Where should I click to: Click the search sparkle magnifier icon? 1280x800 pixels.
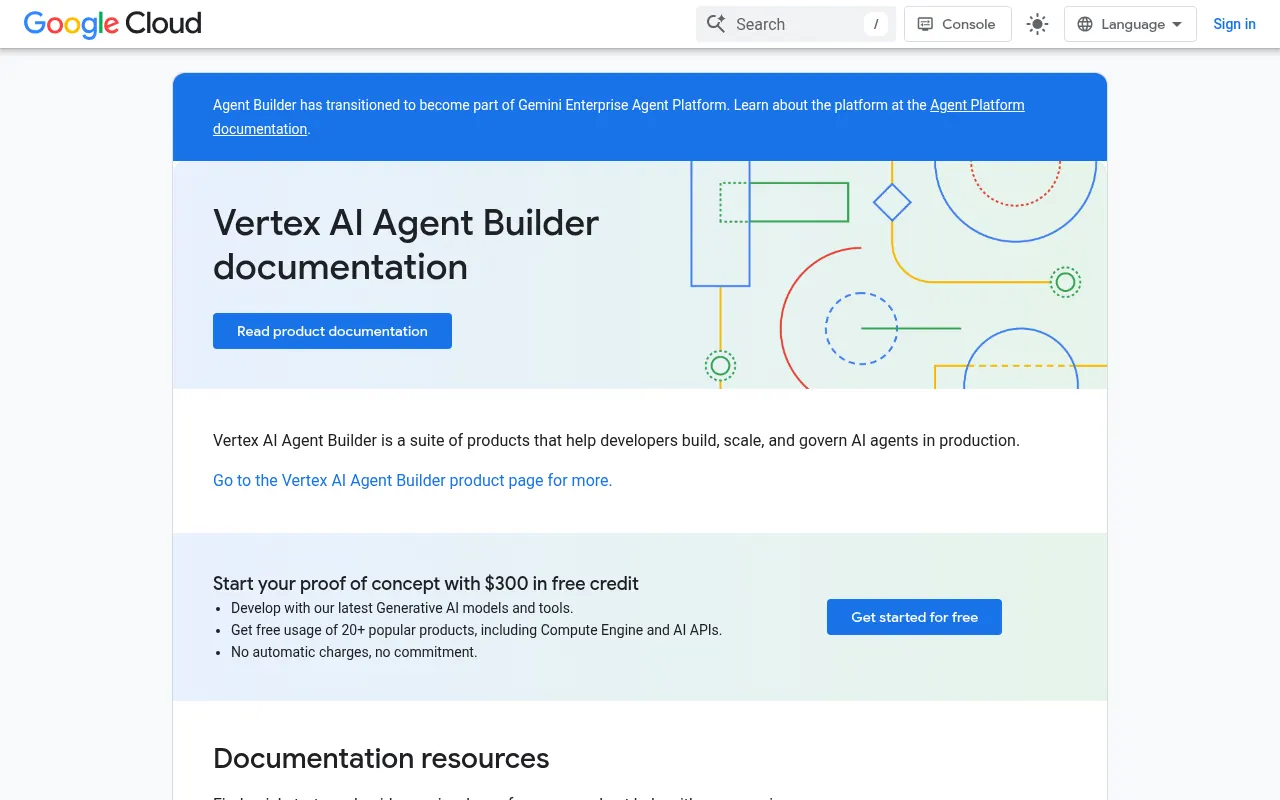pyautogui.click(x=716, y=24)
